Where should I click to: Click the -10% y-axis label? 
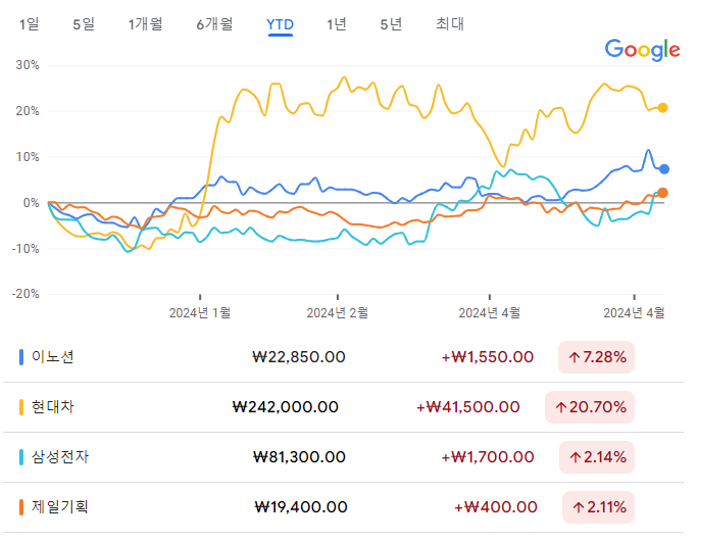pos(26,249)
